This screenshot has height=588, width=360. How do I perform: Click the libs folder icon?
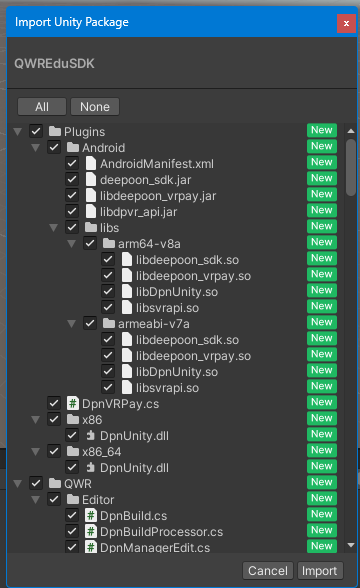91,227
